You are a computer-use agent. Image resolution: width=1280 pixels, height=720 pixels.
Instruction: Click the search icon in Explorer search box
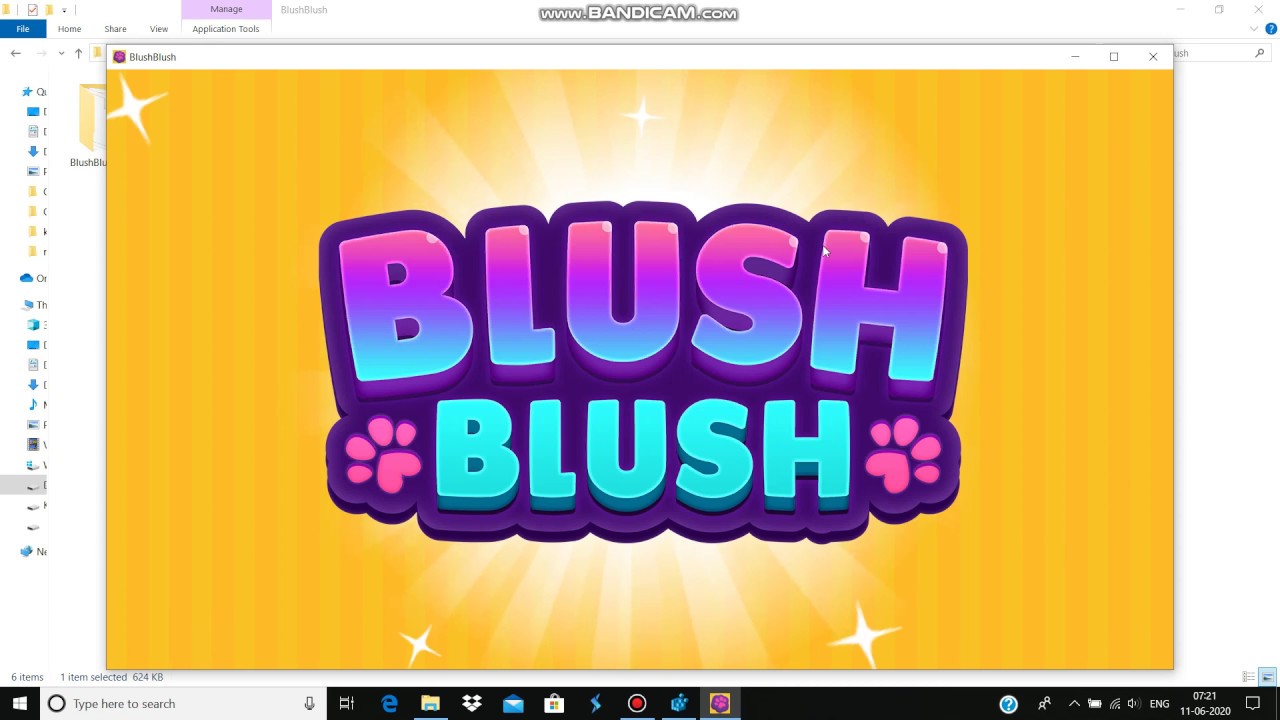(1259, 53)
